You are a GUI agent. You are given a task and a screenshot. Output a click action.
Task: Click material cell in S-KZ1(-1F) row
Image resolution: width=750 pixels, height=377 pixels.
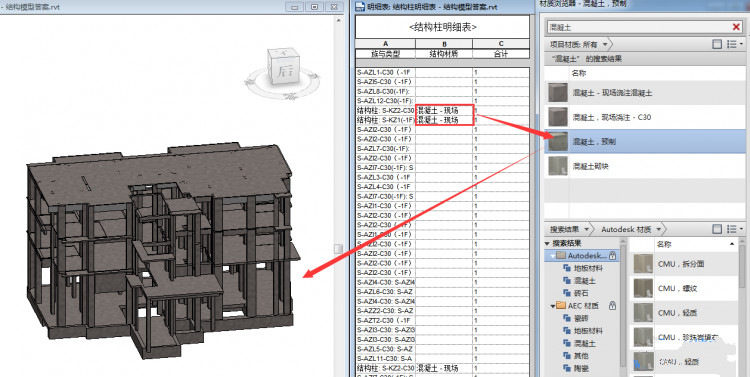444,120
